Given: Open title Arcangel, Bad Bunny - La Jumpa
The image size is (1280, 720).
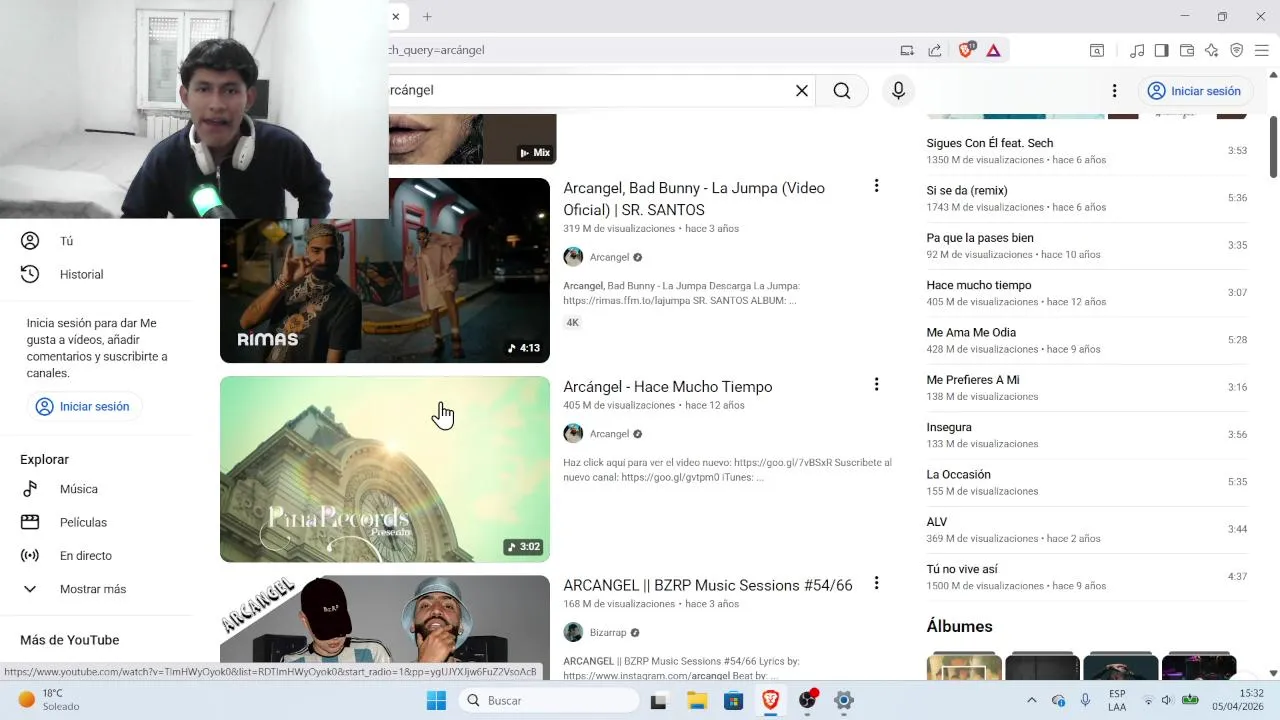Looking at the screenshot, I should (694, 199).
